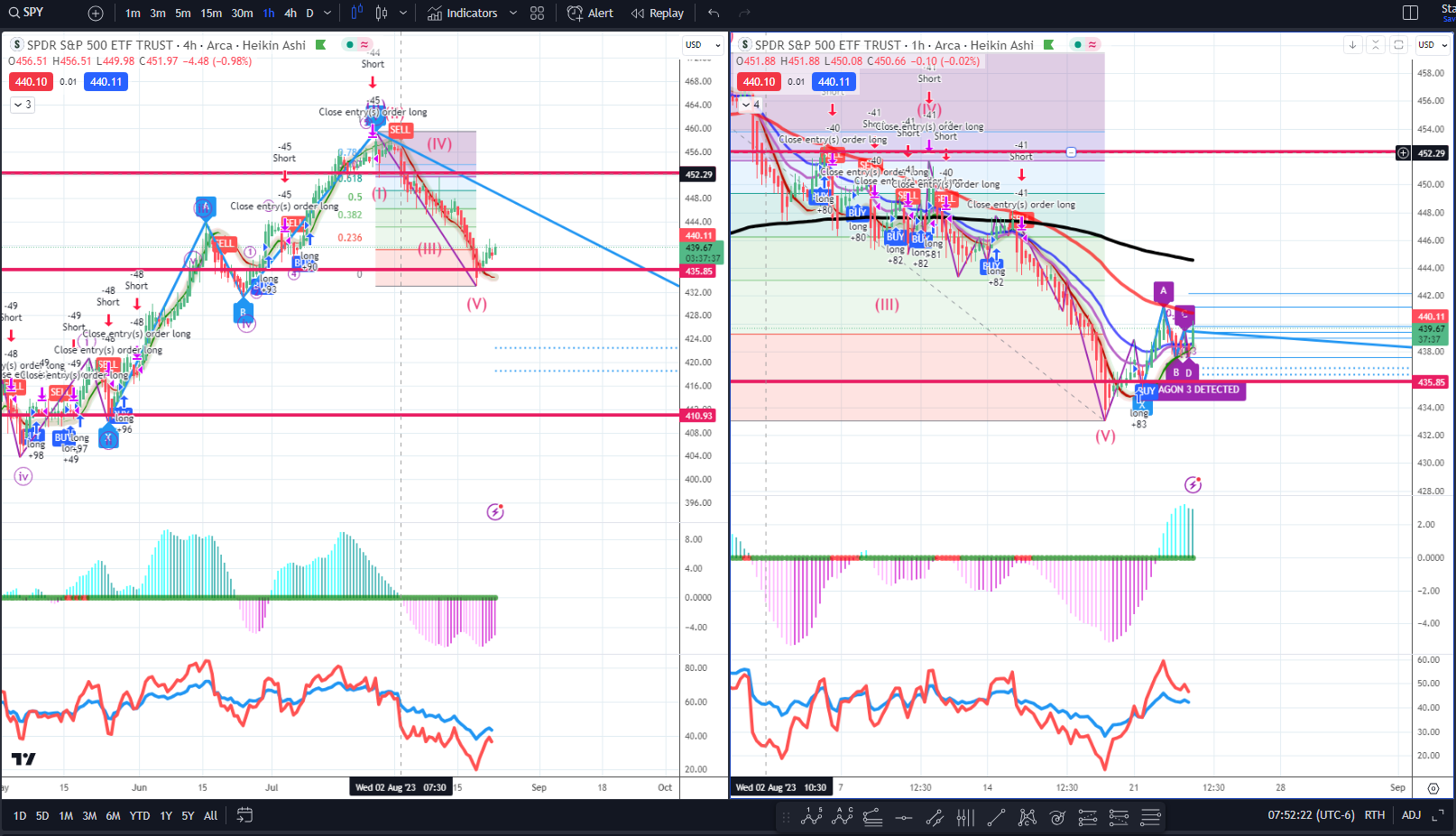
Task: Select the info line tool in favorites bar
Action: 935,818
